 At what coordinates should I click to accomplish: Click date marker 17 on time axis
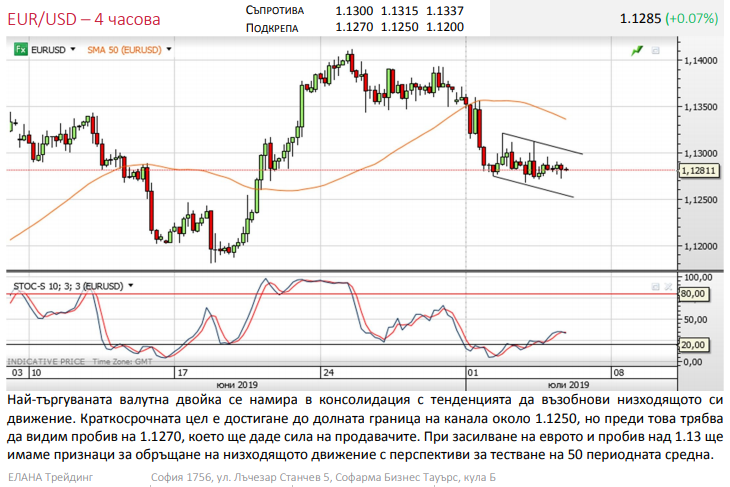[182, 372]
